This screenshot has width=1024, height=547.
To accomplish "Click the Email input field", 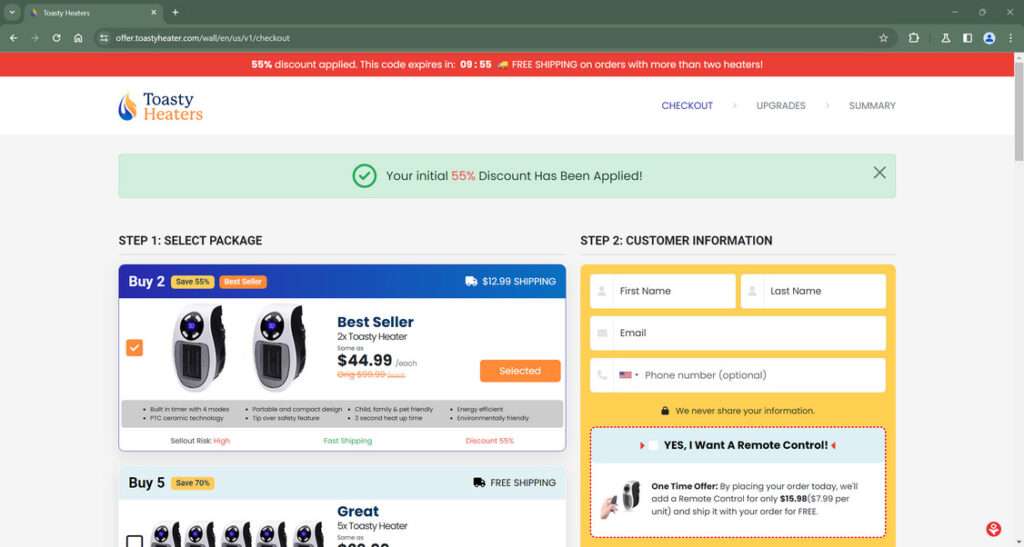I will pos(738,333).
